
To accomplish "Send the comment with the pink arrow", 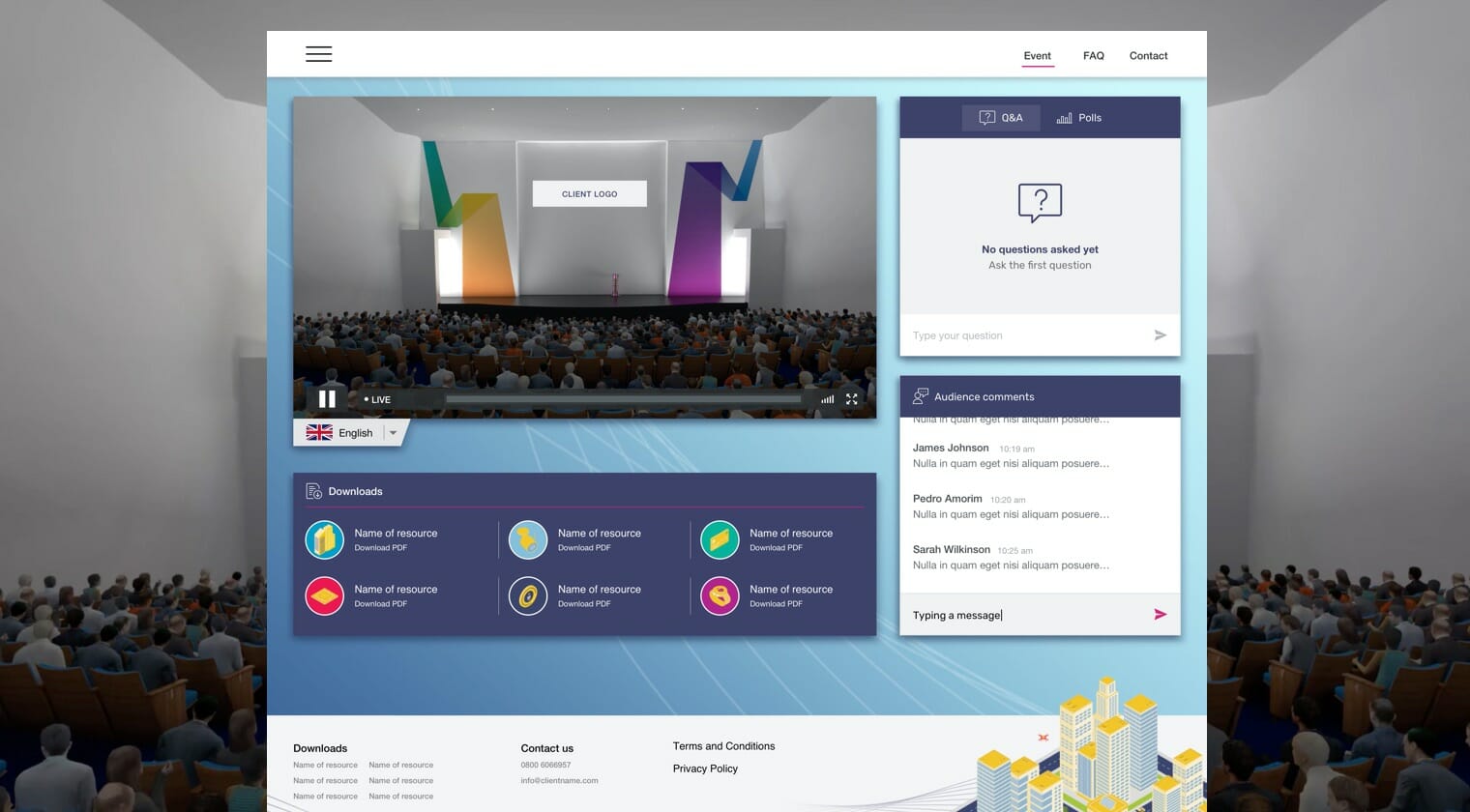I will pyautogui.click(x=1161, y=615).
